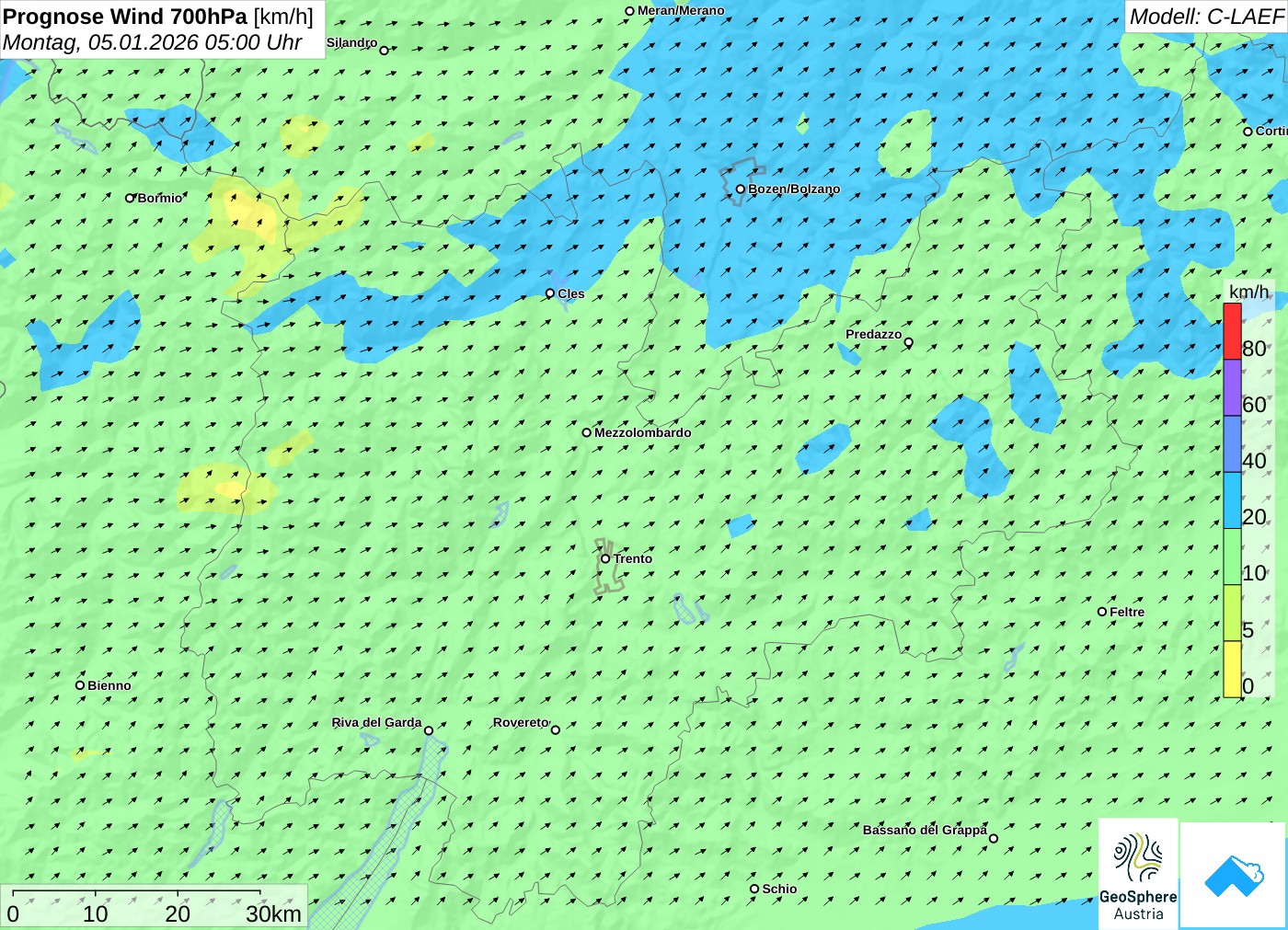1288x930 pixels.
Task: Click the Mezzolombardo city marker
Action: [586, 432]
